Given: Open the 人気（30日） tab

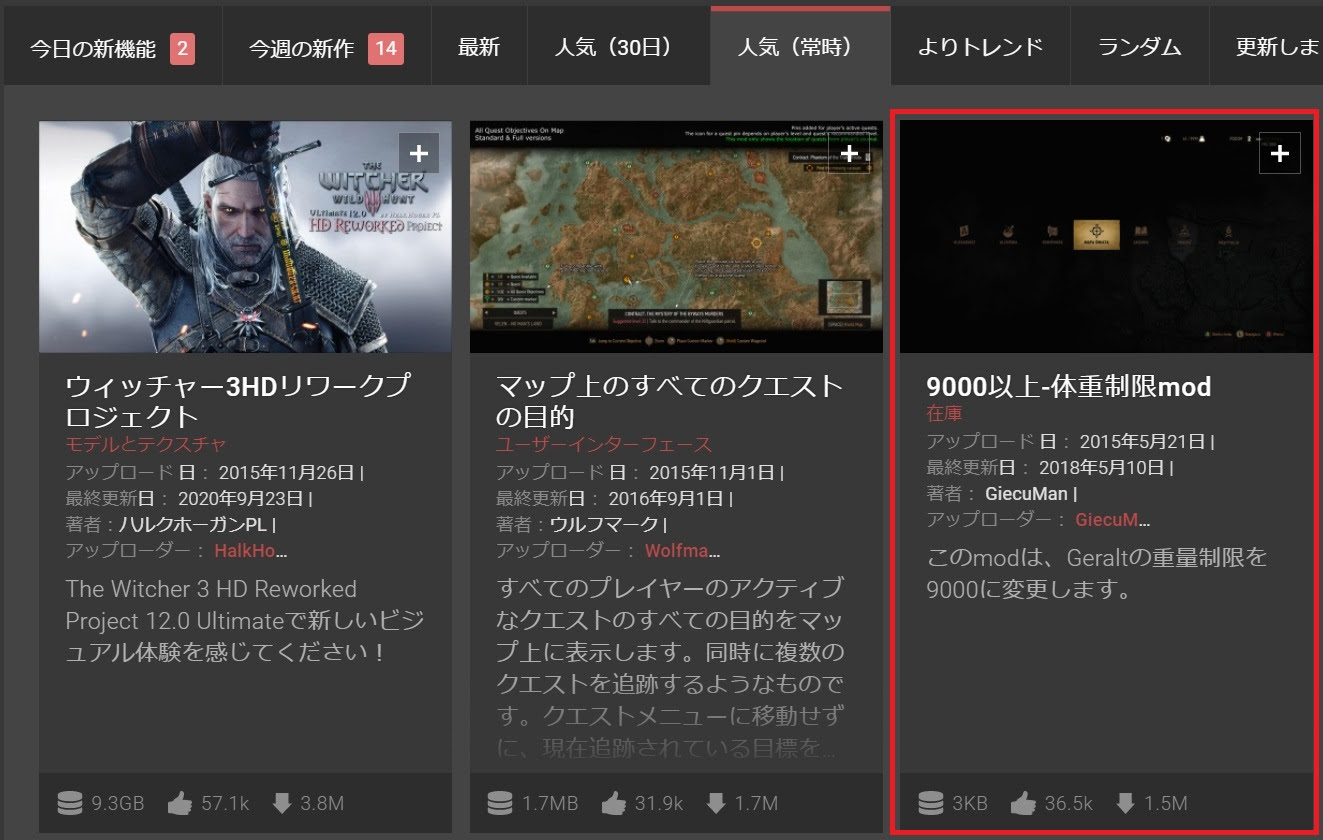Looking at the screenshot, I should pos(616,45).
